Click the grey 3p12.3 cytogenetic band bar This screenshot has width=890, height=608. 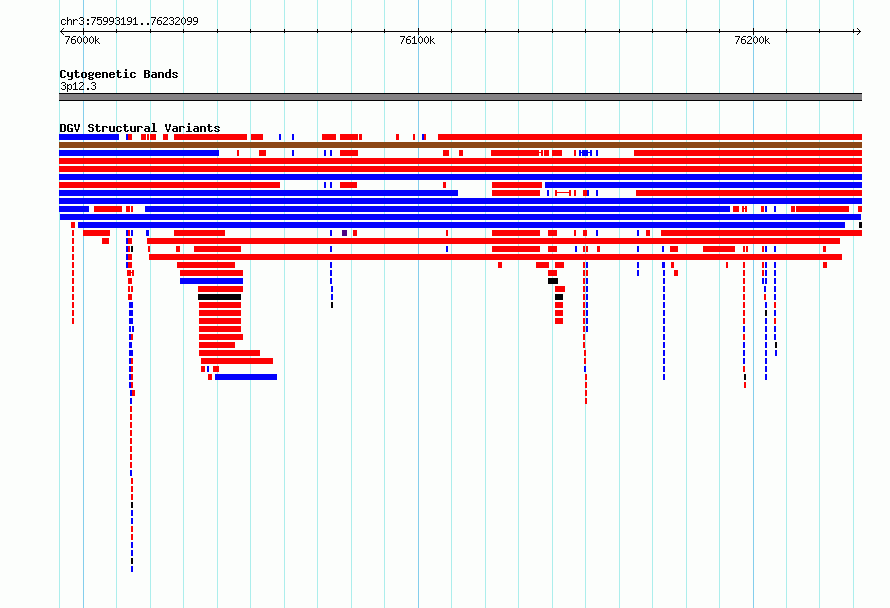(460, 97)
